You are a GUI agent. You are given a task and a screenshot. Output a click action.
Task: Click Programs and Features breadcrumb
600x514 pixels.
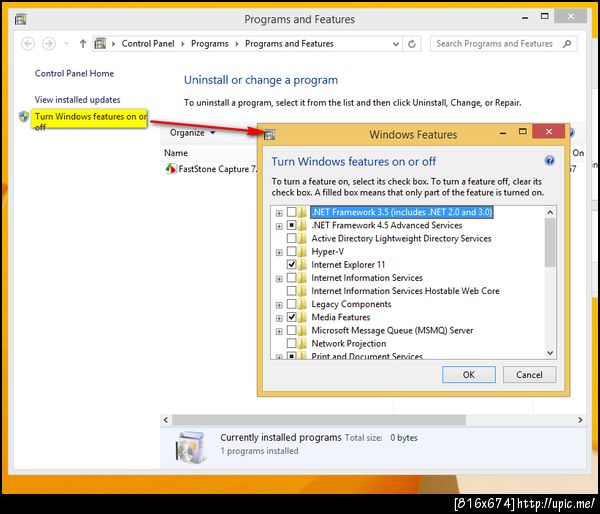pos(289,44)
